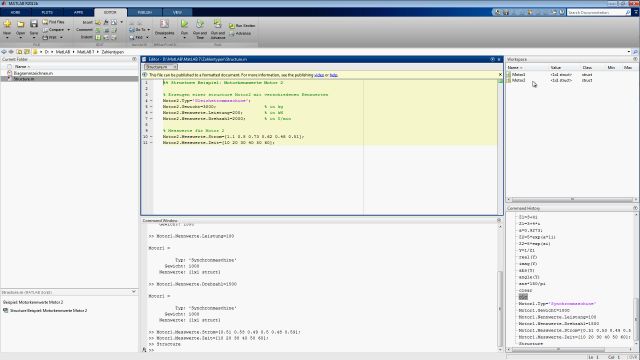Run the script with the Run icon
This screenshot has height=360, width=640.
(x=184, y=24)
